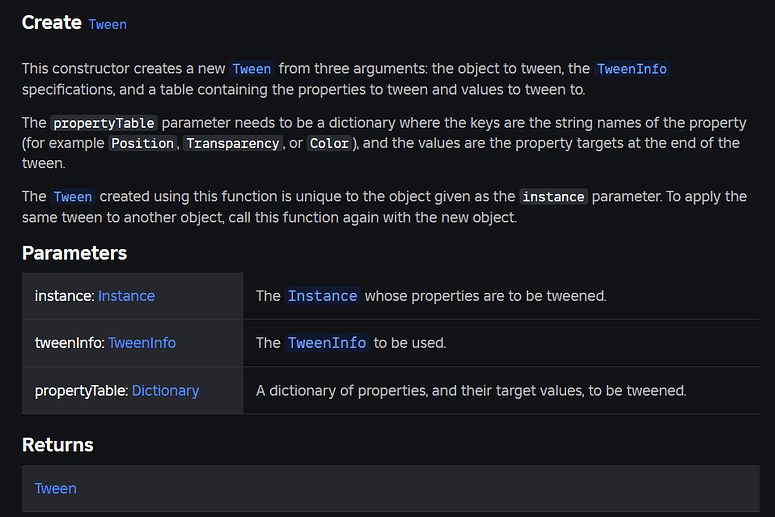This screenshot has width=775, height=517.
Task: Open TweenInfo type link beside tweenInfo parameter
Action: (x=142, y=343)
